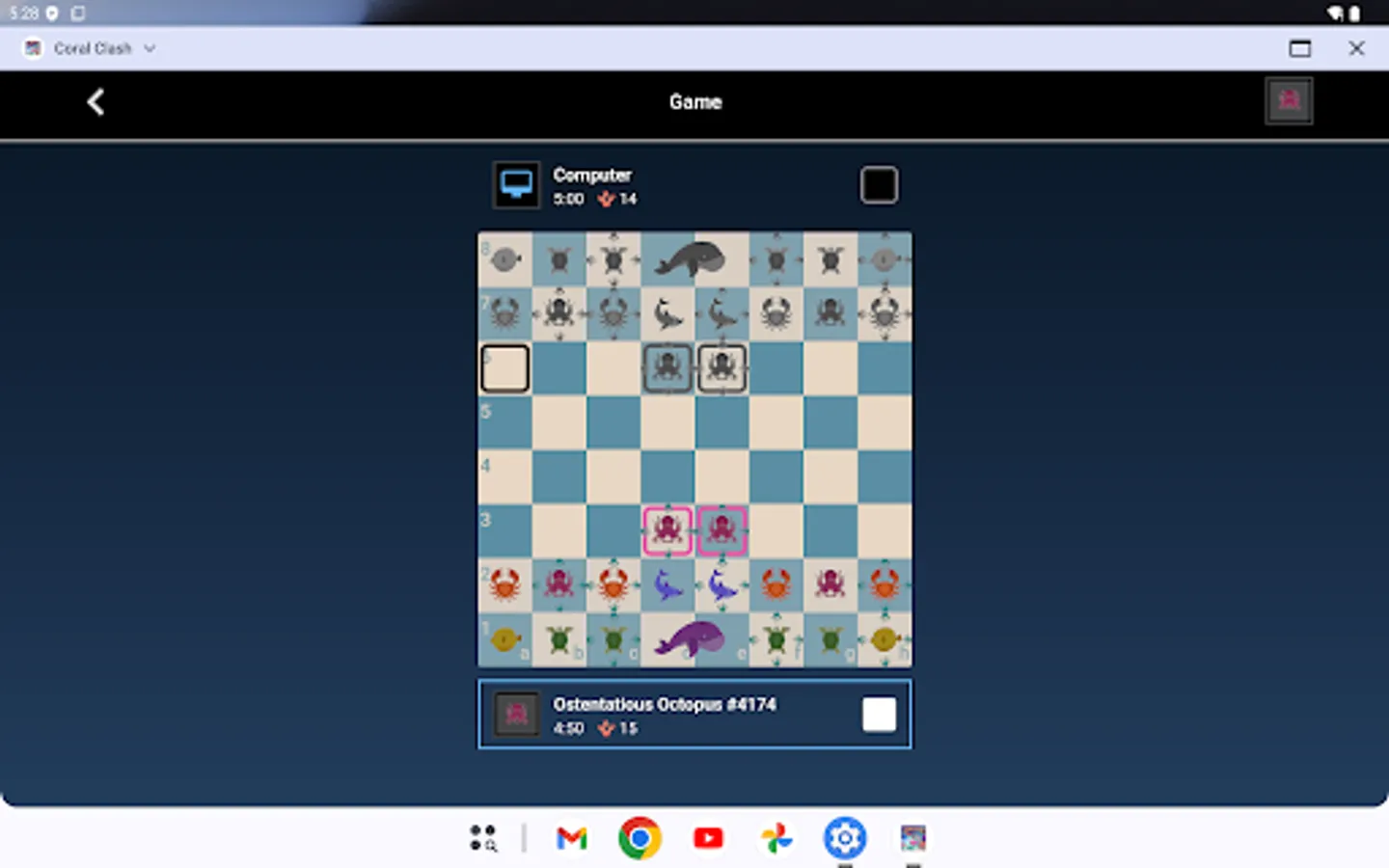Toggle the checkbox beside Computer

(x=879, y=184)
